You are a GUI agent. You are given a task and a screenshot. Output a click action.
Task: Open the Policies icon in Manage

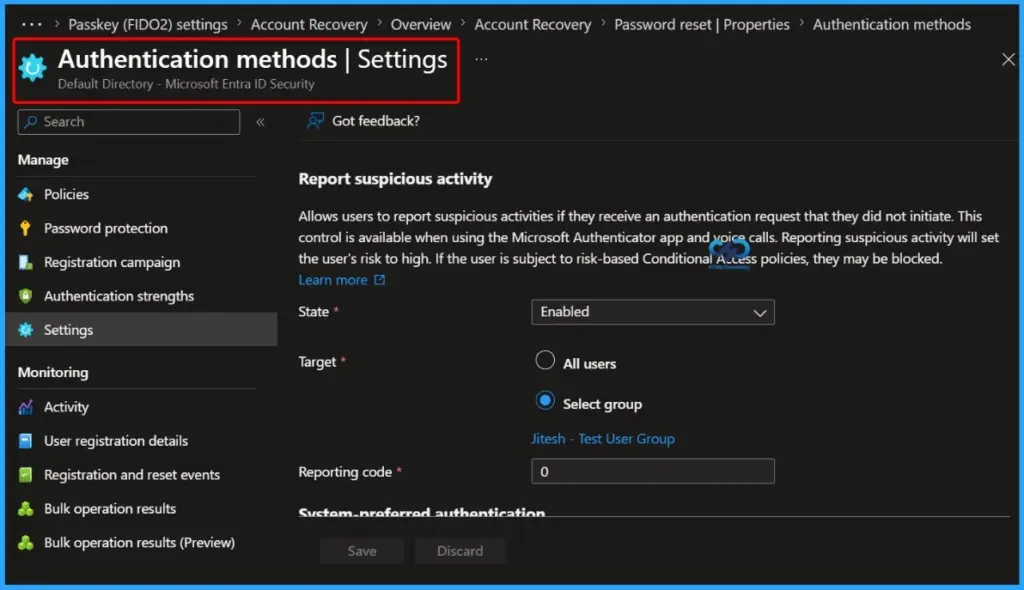pos(25,194)
